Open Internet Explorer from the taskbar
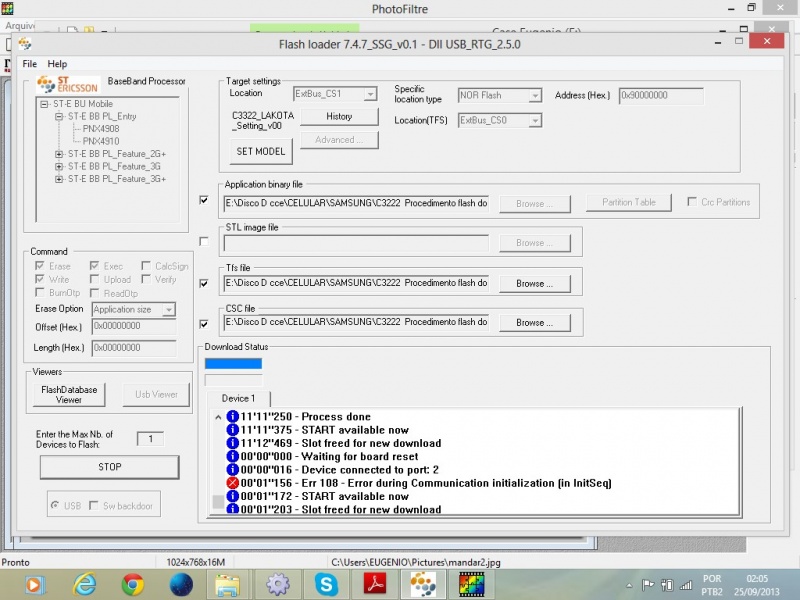The height and width of the screenshot is (600, 800). [x=85, y=584]
